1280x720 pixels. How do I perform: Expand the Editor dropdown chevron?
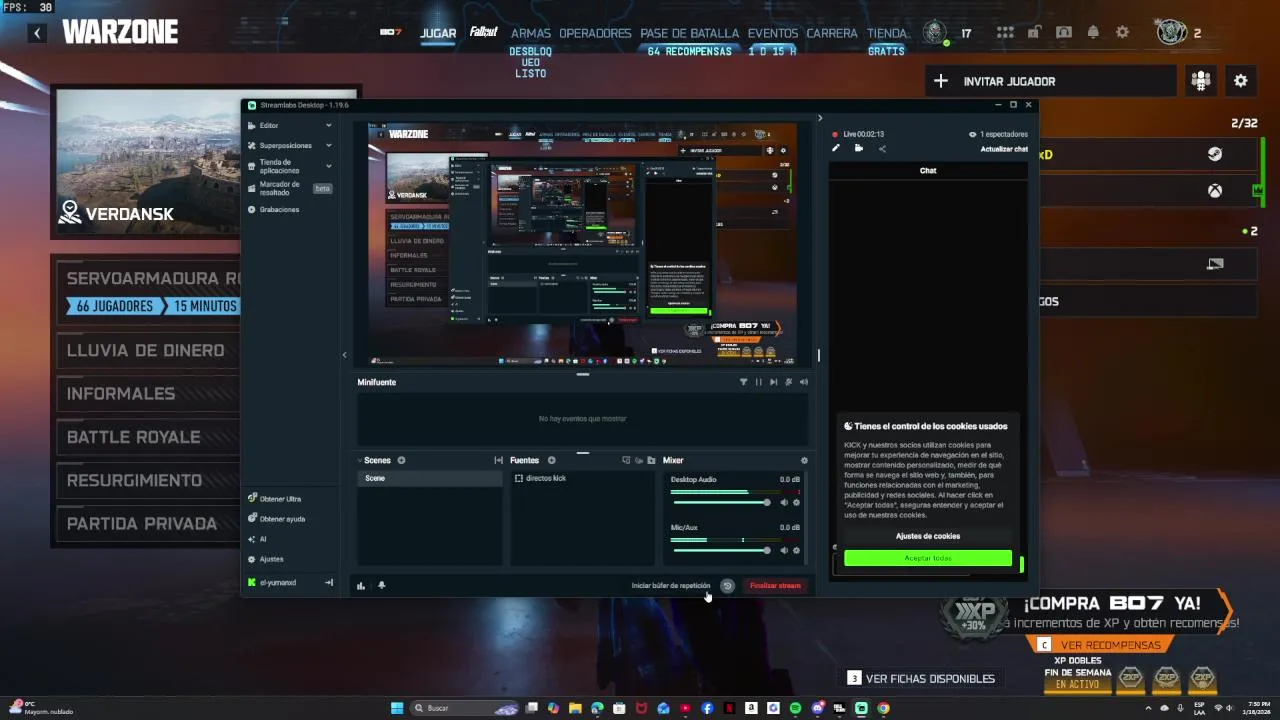coord(328,125)
